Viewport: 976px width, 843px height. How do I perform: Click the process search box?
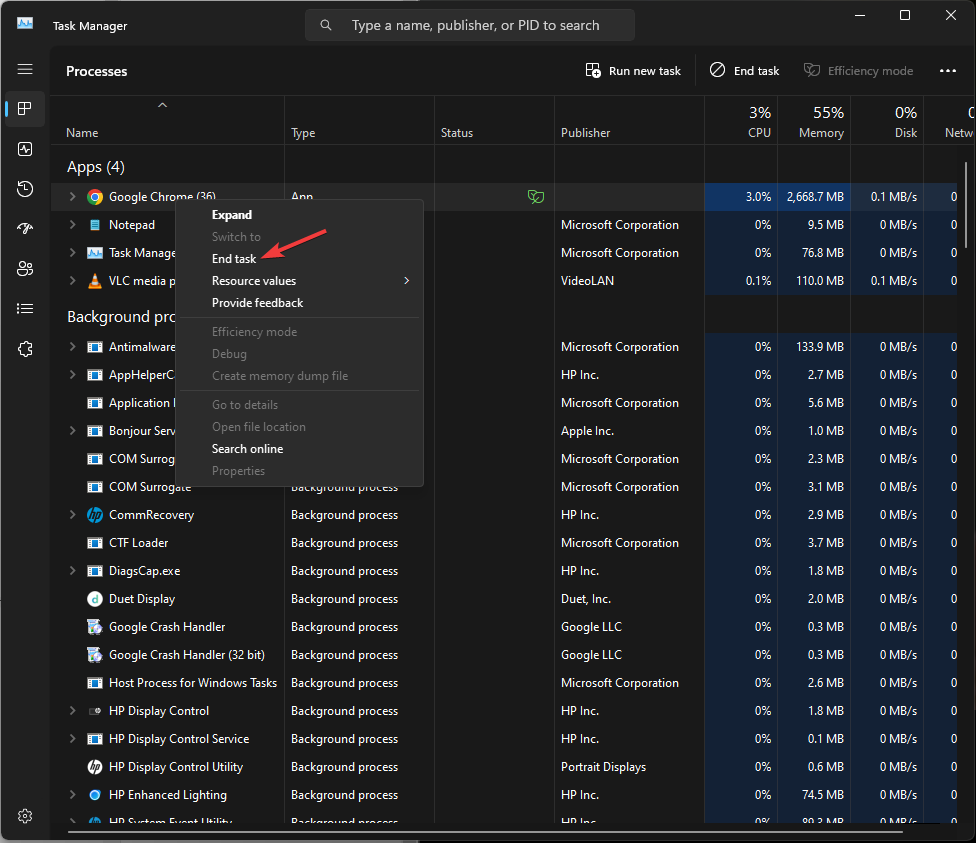coord(474,25)
